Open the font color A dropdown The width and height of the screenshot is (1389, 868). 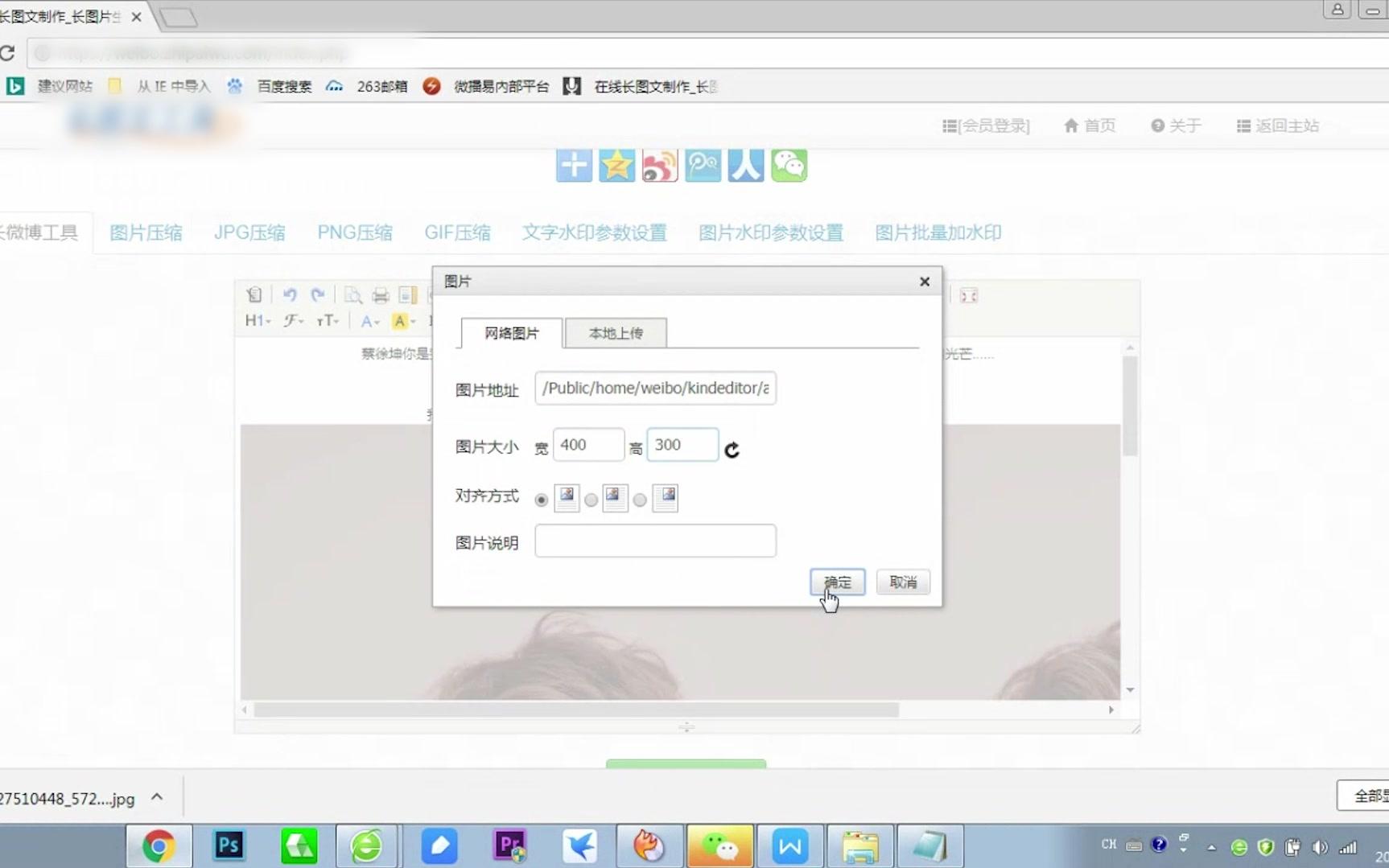pyautogui.click(x=369, y=320)
